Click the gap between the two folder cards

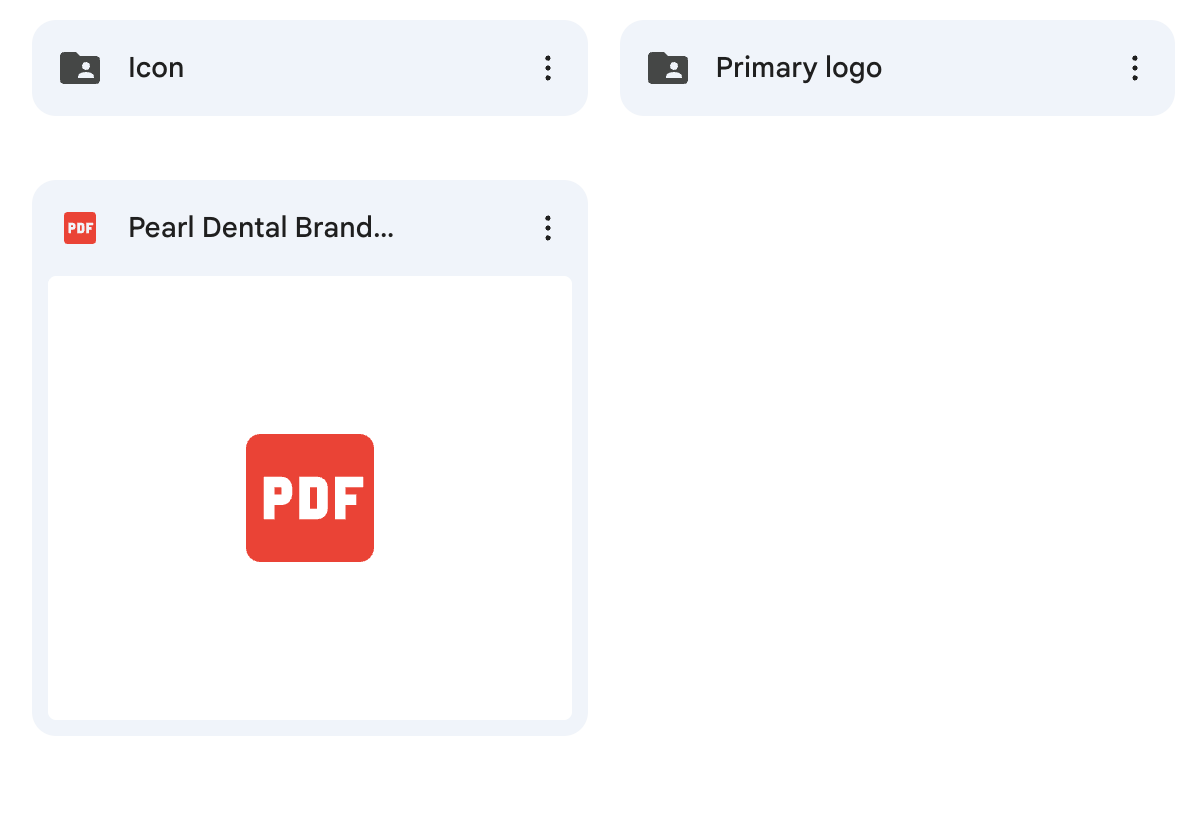[x=604, y=68]
